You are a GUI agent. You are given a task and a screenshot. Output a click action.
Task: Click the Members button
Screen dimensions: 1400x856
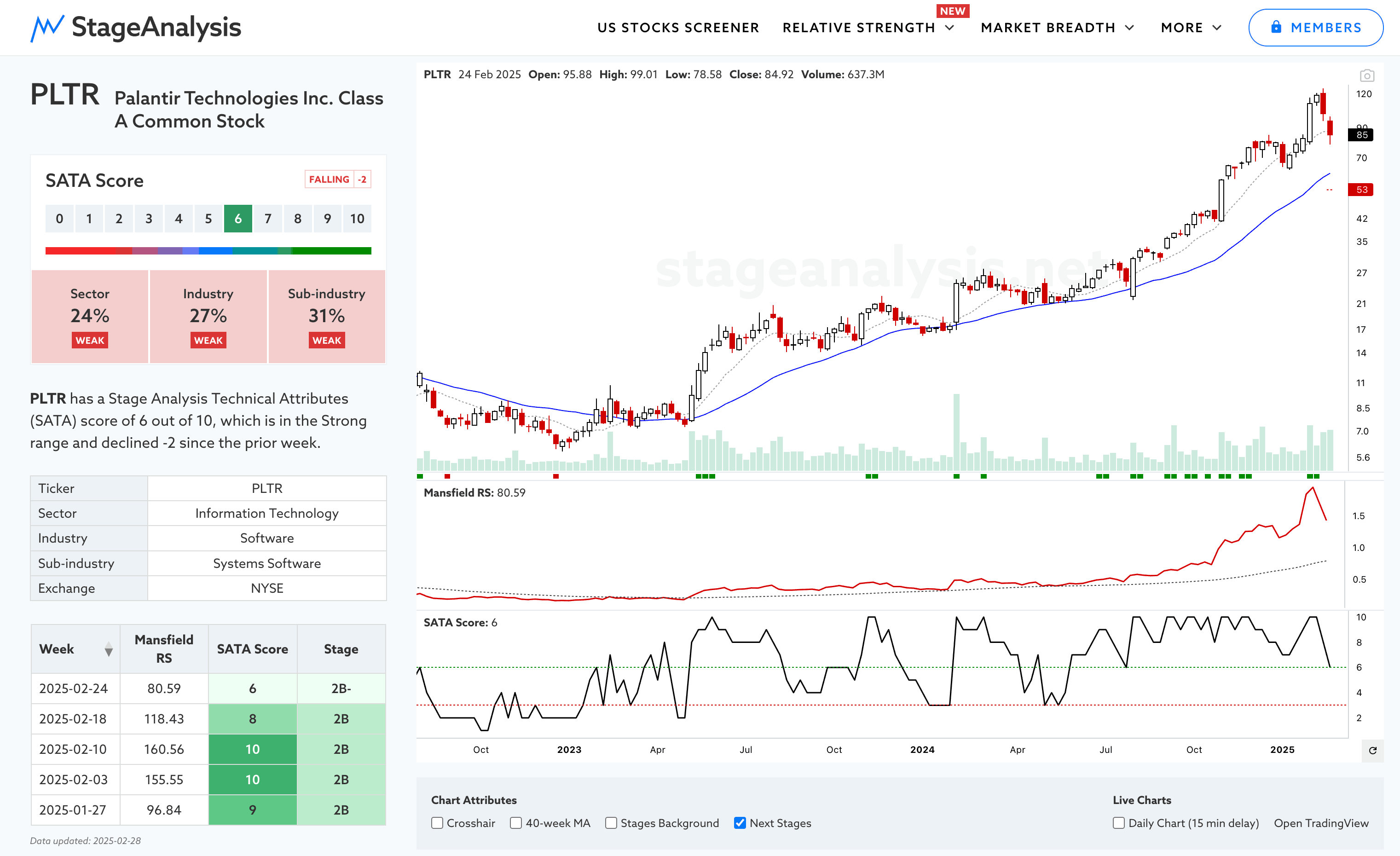[1315, 27]
